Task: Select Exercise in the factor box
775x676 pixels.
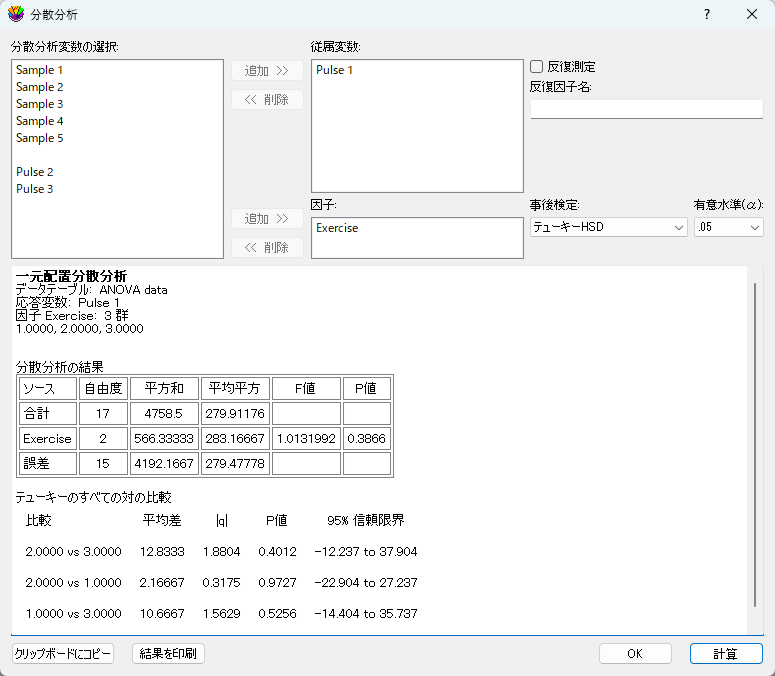Action: tap(337, 228)
